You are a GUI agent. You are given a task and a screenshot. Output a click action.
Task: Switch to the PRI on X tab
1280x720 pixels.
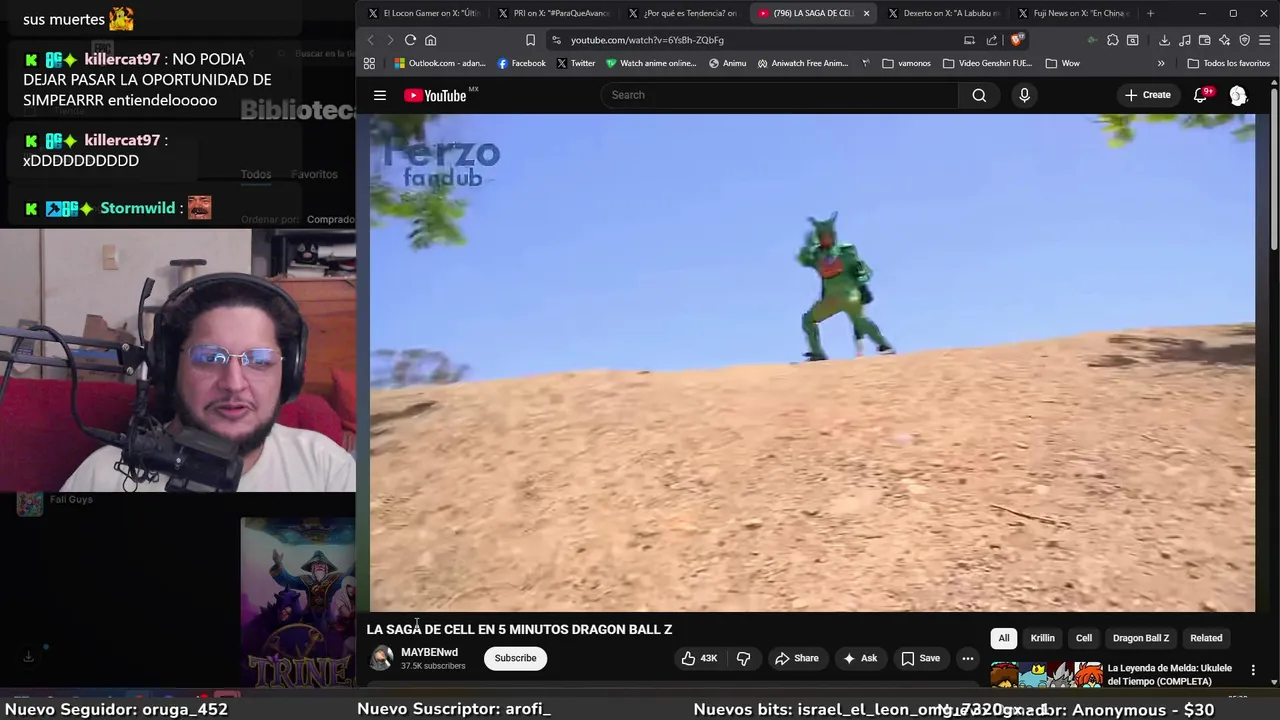(x=555, y=13)
